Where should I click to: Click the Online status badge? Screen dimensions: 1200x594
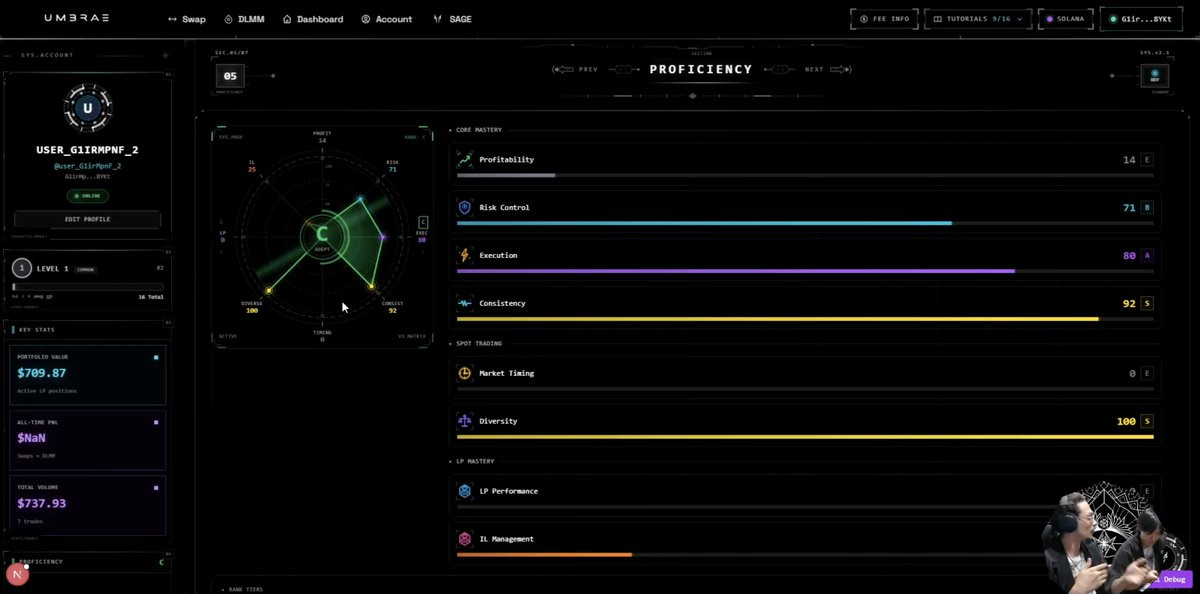87,196
